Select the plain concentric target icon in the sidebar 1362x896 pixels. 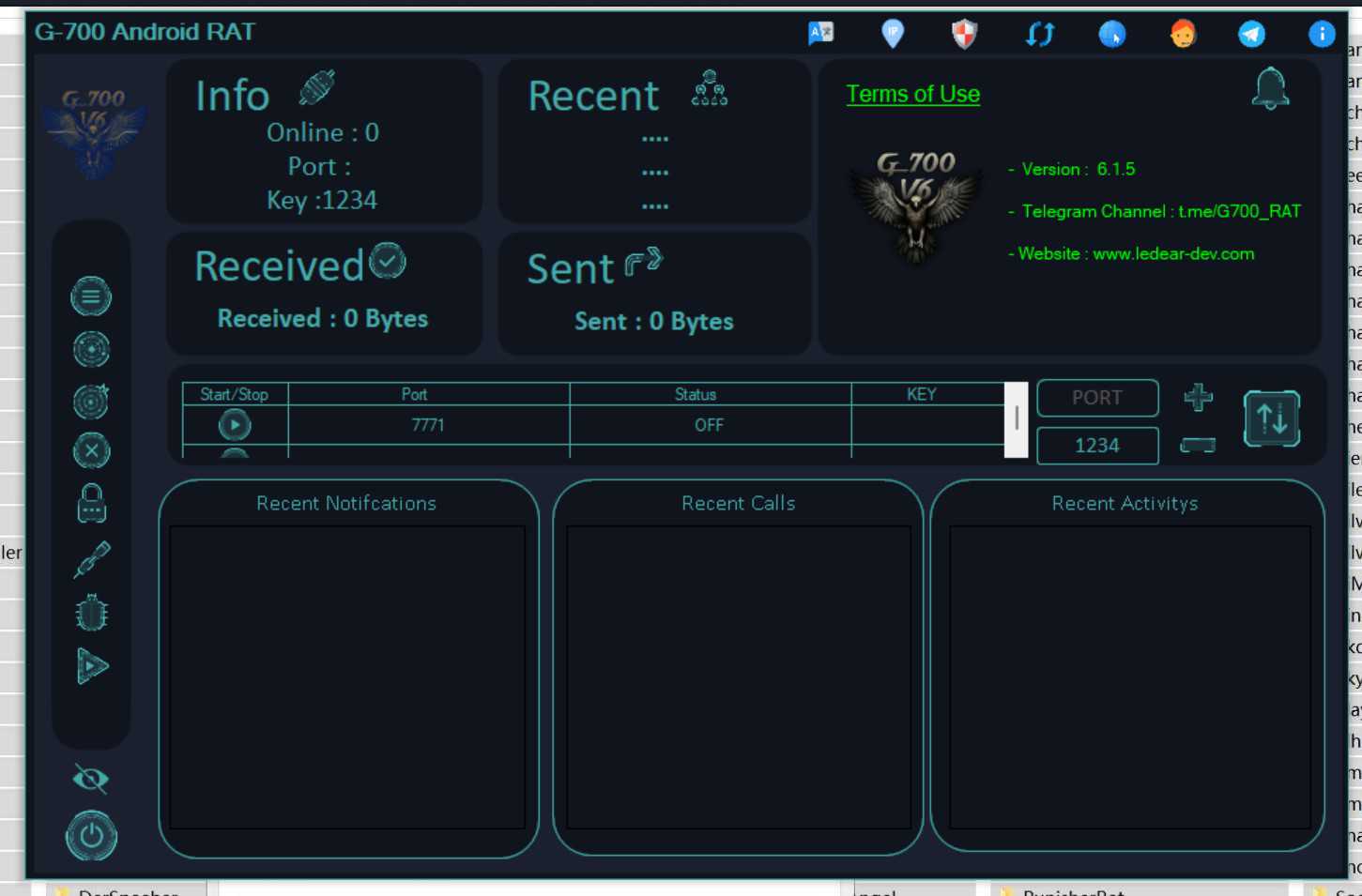[x=91, y=349]
